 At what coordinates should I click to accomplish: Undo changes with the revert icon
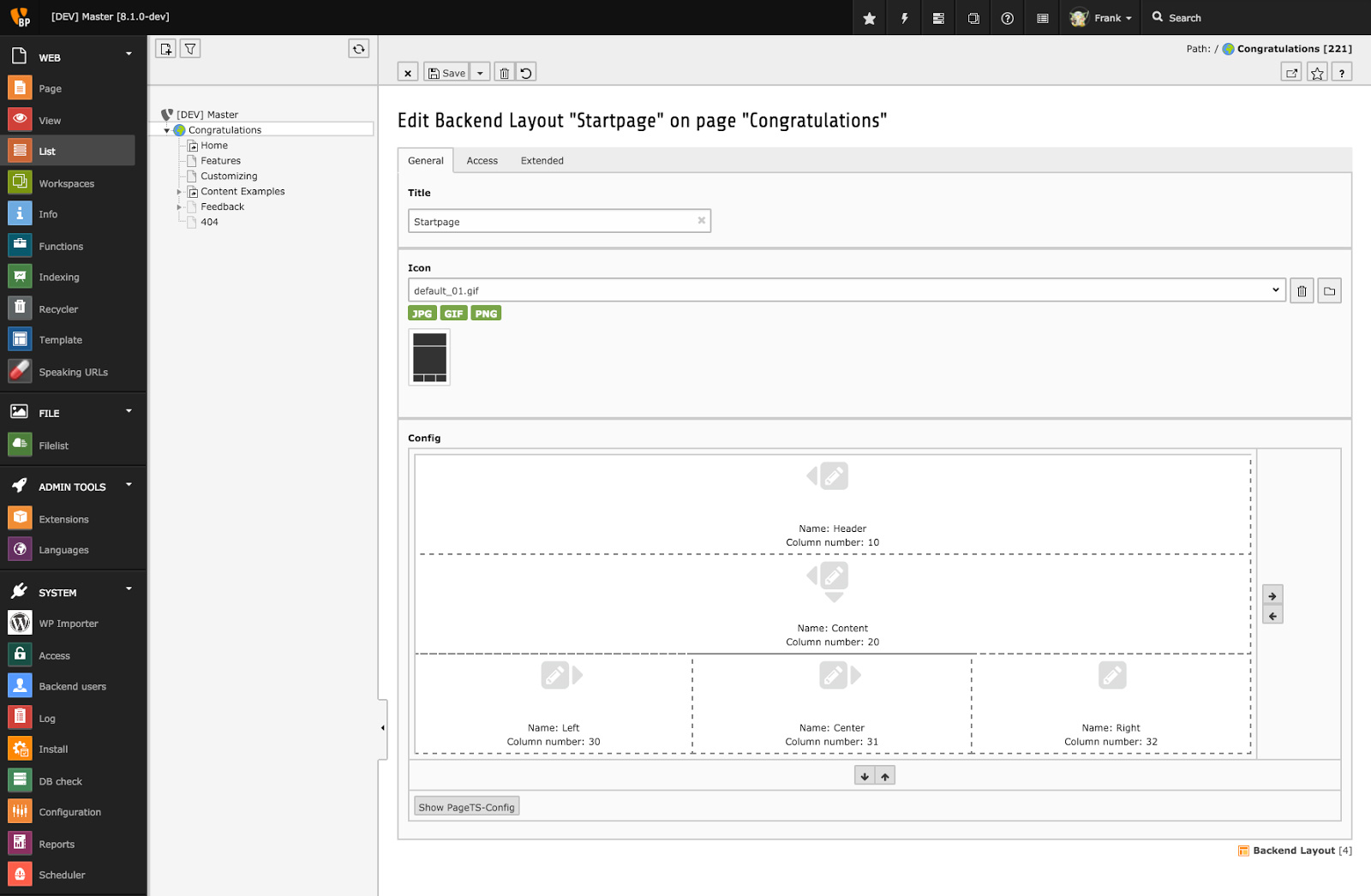526,73
